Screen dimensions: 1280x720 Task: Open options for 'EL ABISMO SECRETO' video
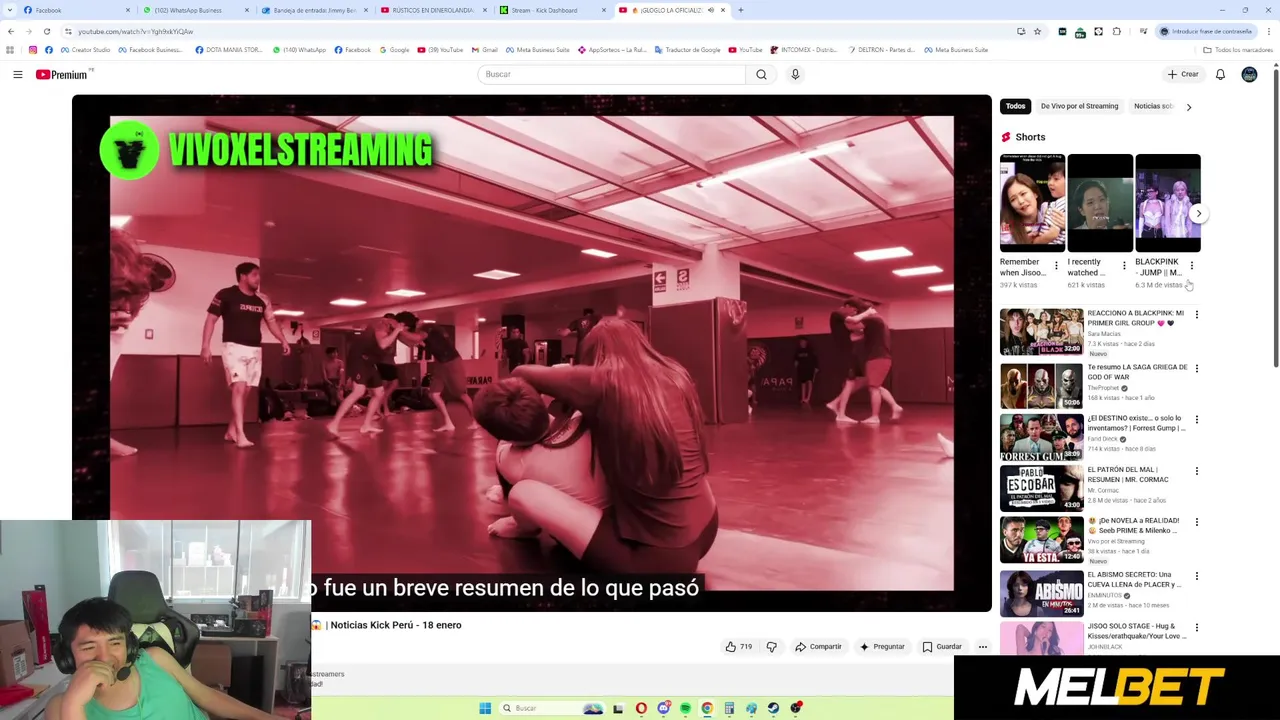coord(1196,577)
